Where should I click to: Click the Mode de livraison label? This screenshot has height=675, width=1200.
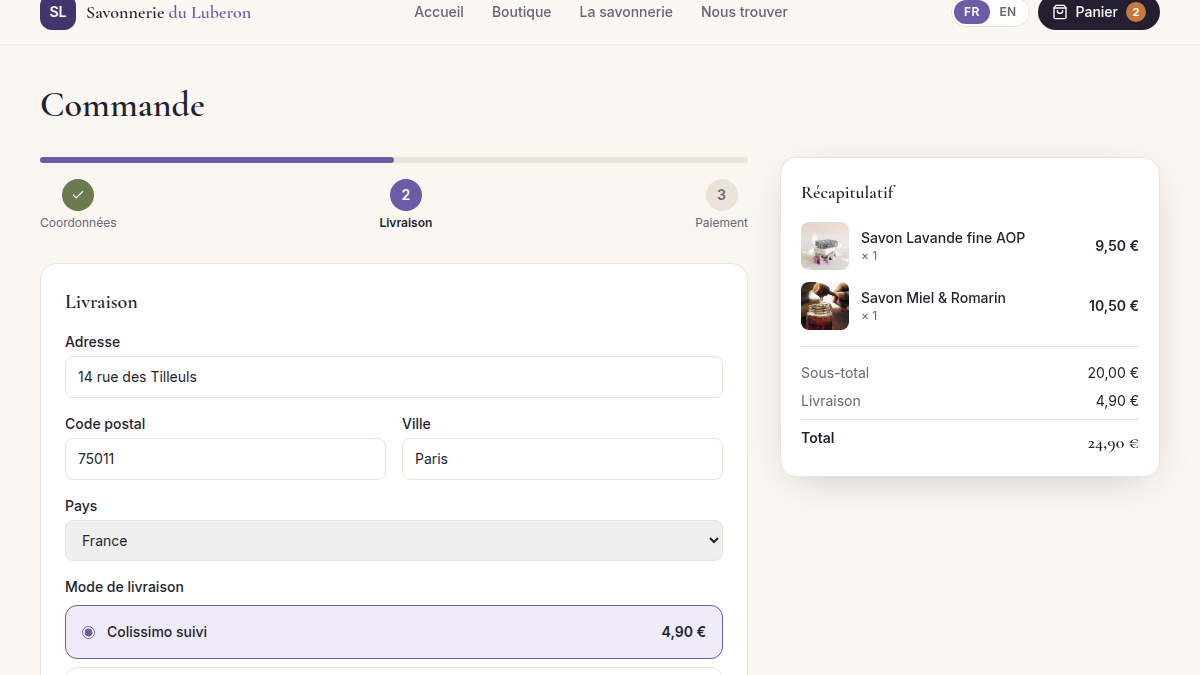[x=124, y=587]
